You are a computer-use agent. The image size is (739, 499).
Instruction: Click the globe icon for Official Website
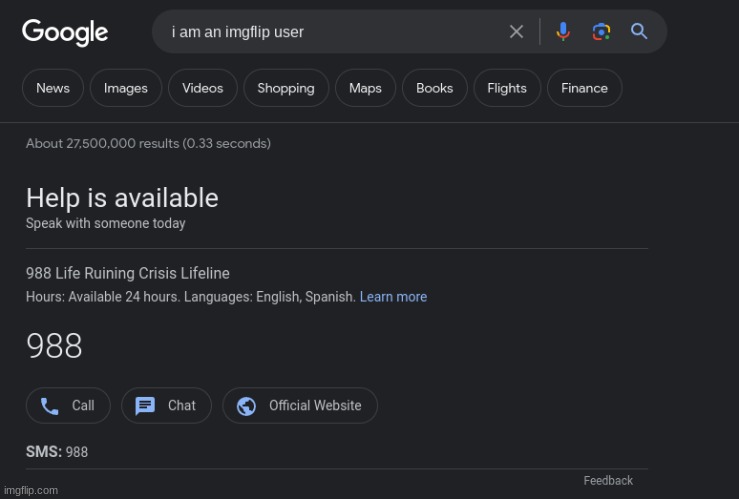coord(246,406)
